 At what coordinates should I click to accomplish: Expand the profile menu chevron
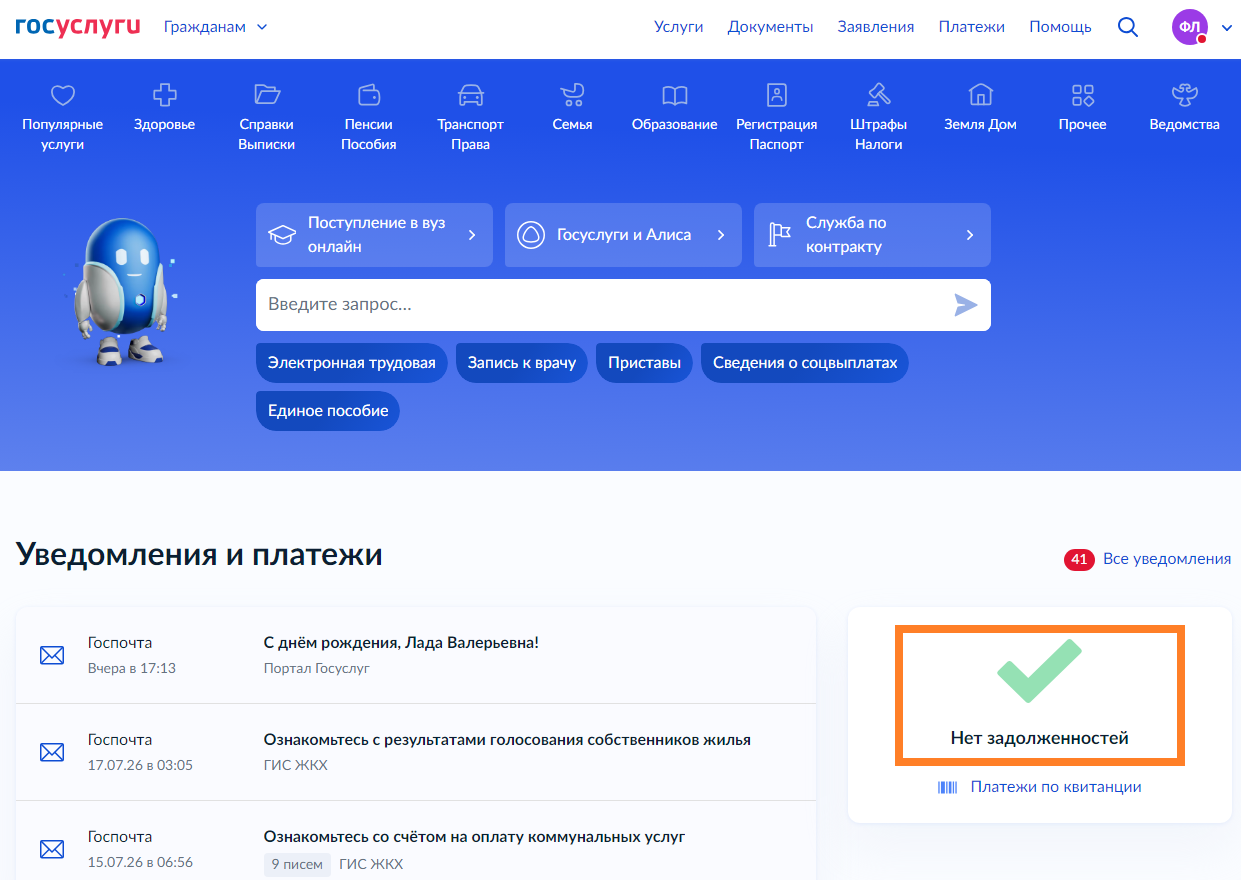pyautogui.click(x=1227, y=28)
